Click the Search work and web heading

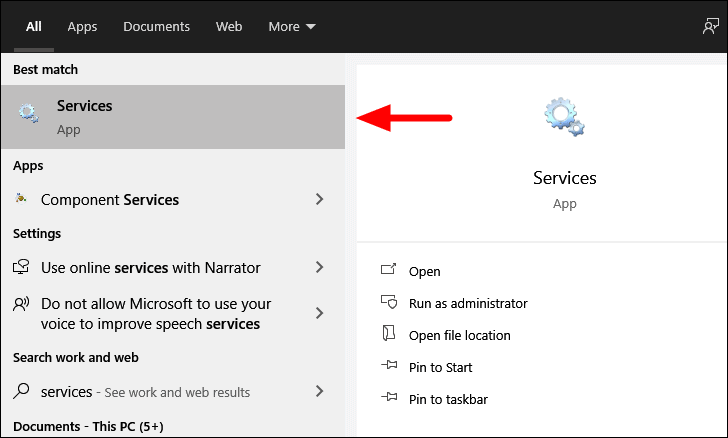click(76, 358)
